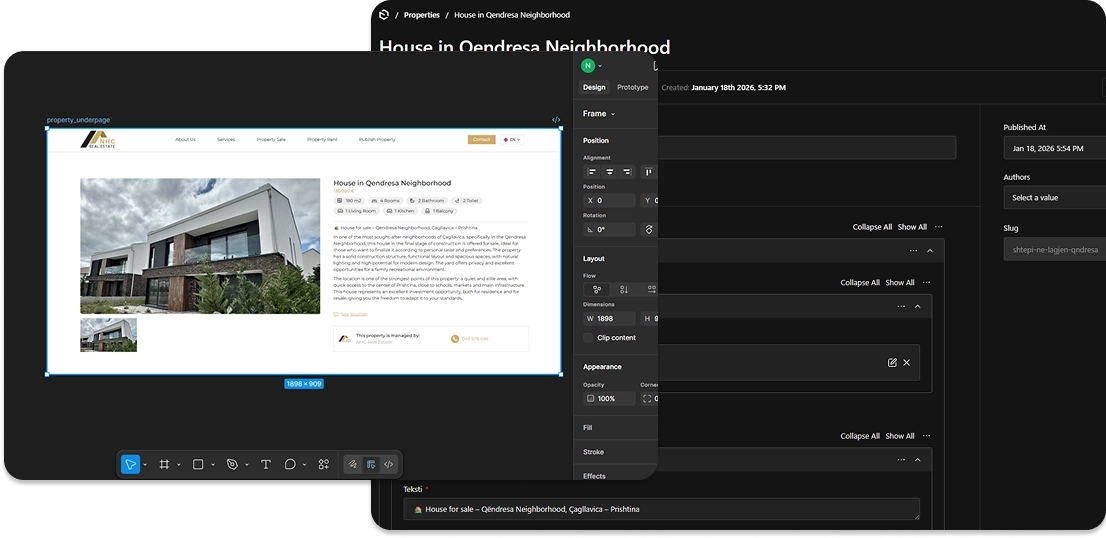Open the green N user avatar menu
Screen dimensions: 1106x538
589,66
